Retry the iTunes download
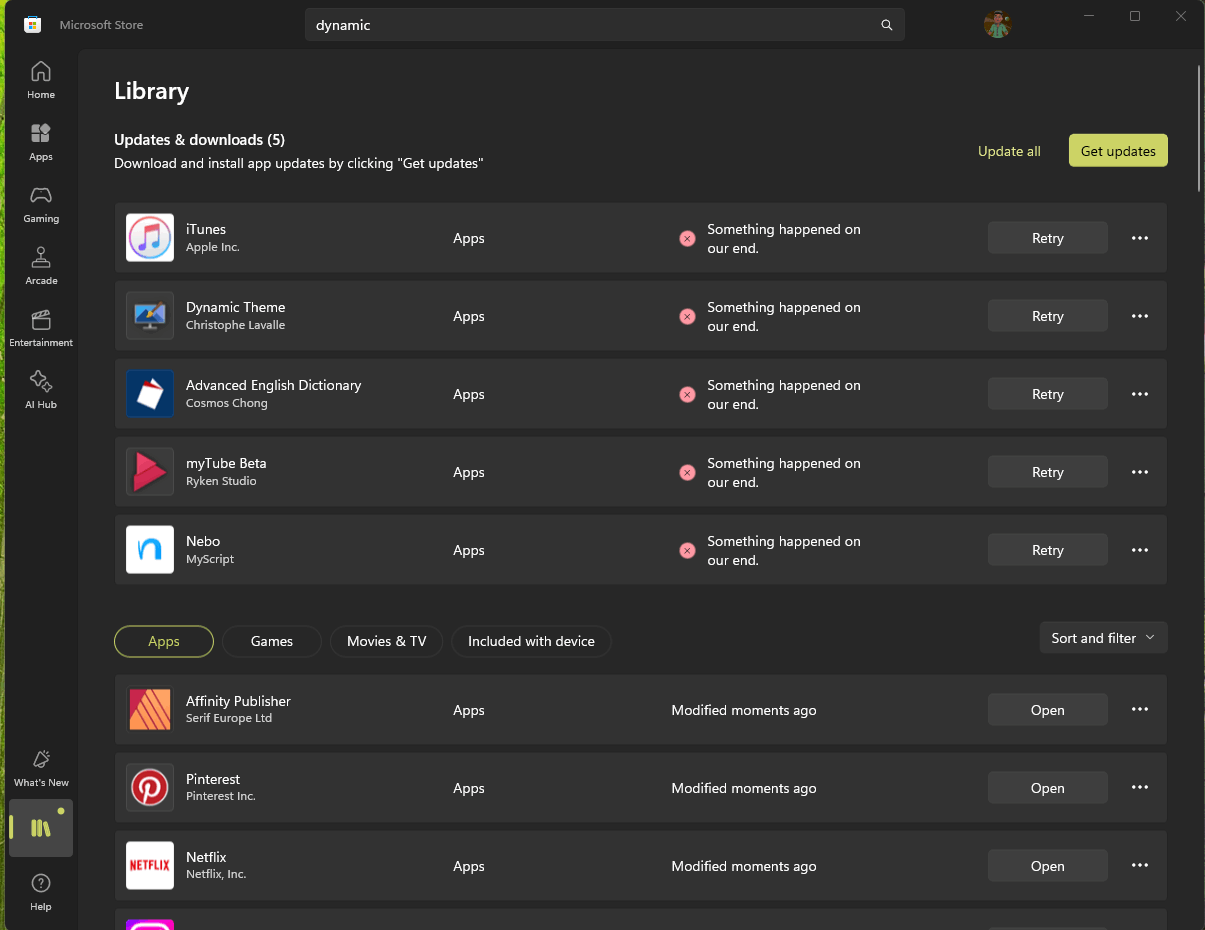The image size is (1205, 930). pyautogui.click(x=1048, y=238)
